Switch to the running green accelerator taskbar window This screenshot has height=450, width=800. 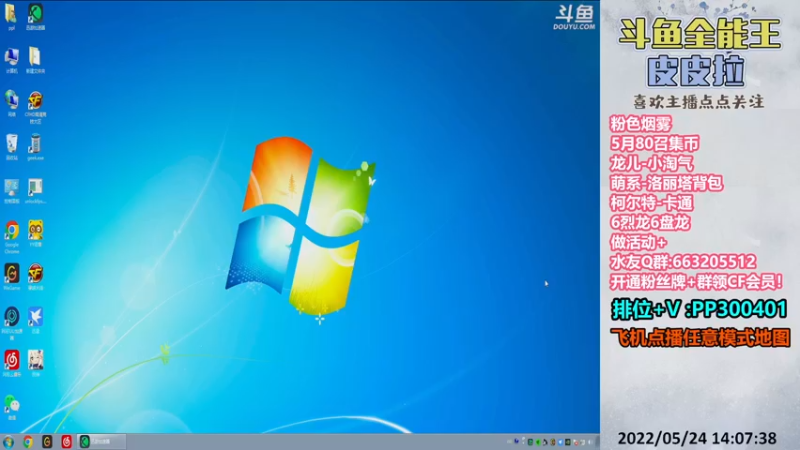[101, 442]
